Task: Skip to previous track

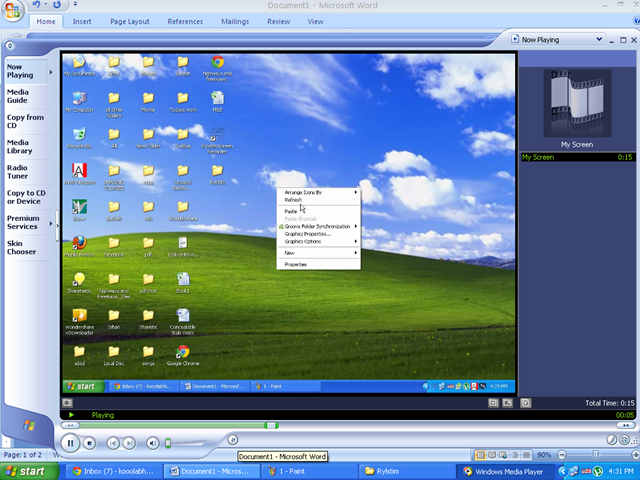Action: coord(113,442)
